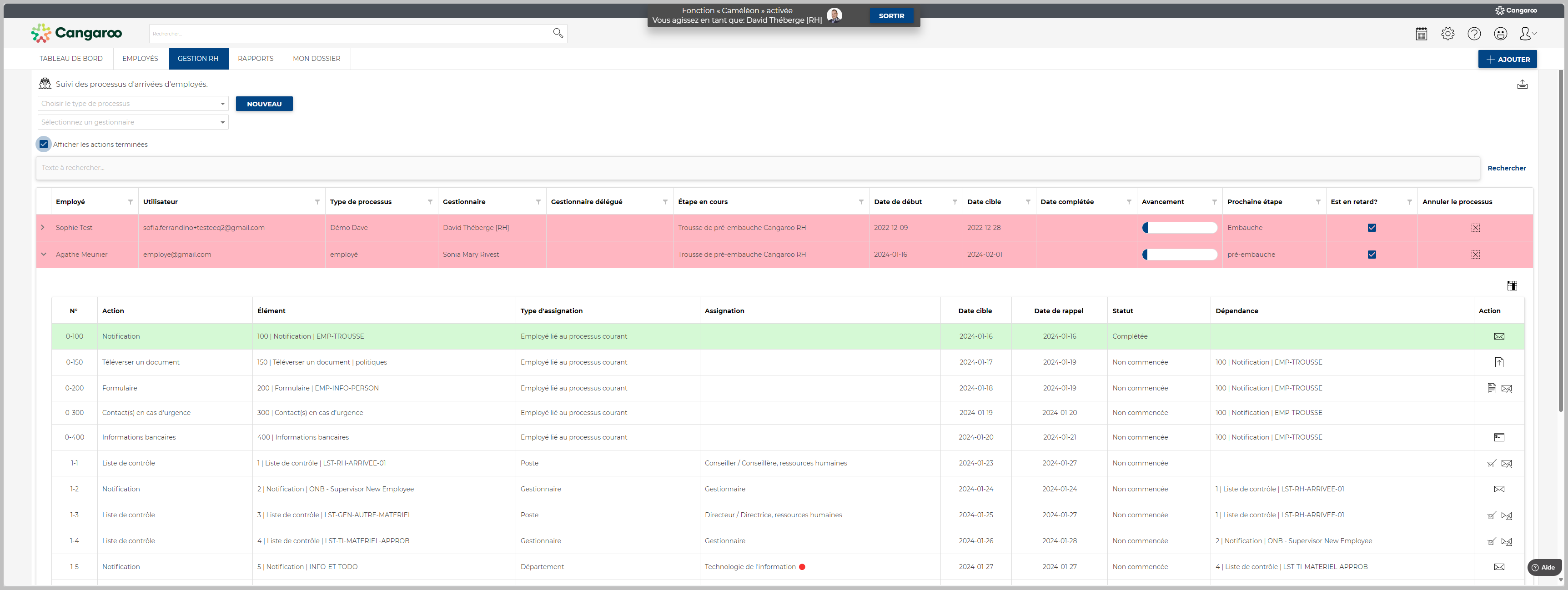Click upload document icon in row 0-150
The height and width of the screenshot is (590, 1568).
[1498, 363]
